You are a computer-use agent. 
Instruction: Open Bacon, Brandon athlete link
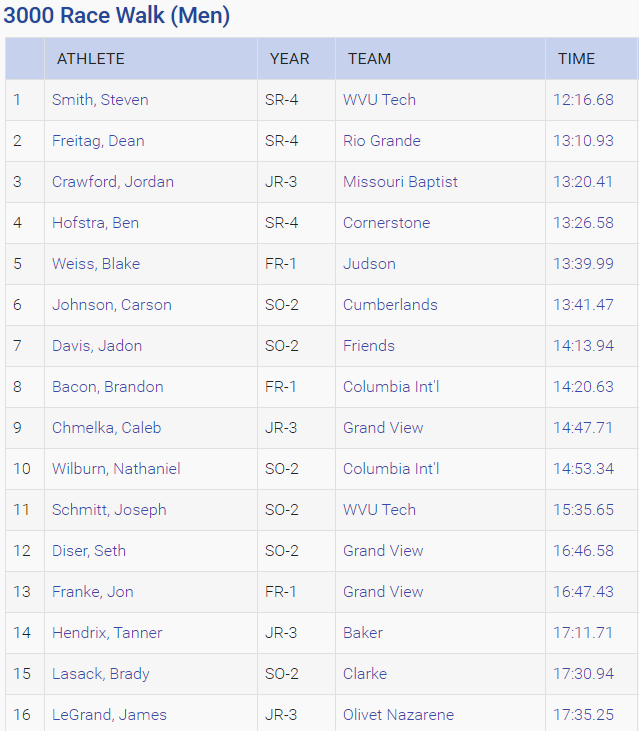108,387
